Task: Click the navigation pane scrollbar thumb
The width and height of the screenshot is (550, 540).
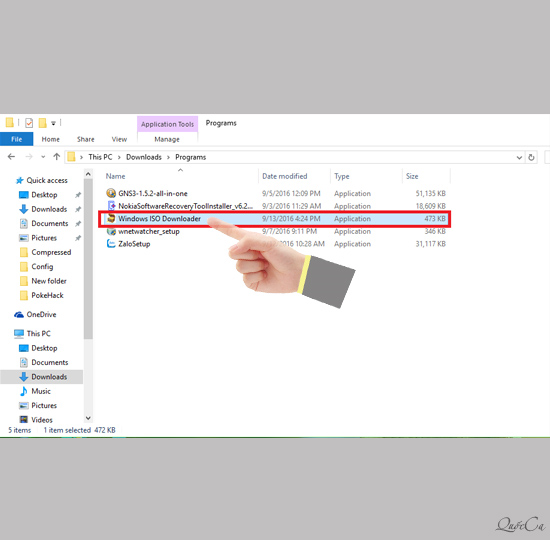Action: 88,259
